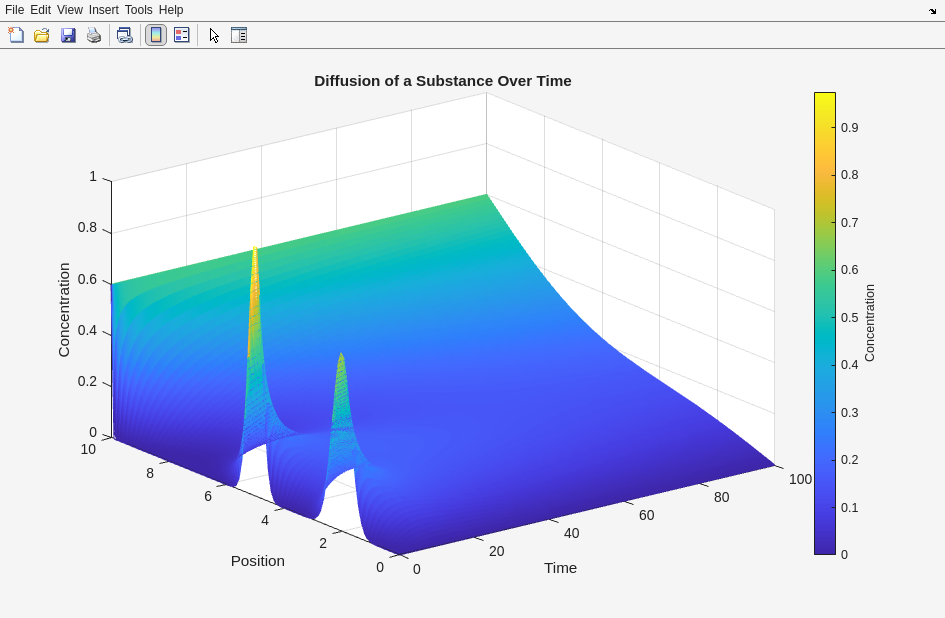
Task: Open the Edit menu
Action: coord(40,10)
